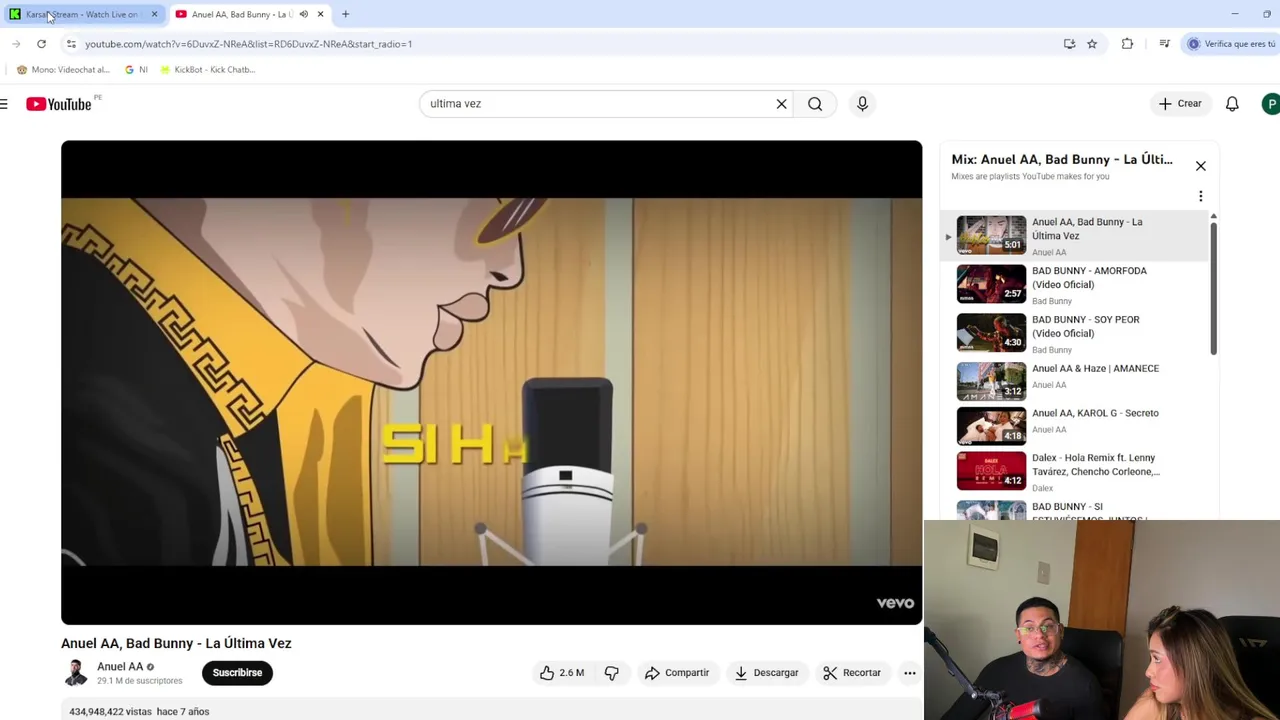
Task: Click Verifica que eres tú chip
Action: pyautogui.click(x=1230, y=44)
